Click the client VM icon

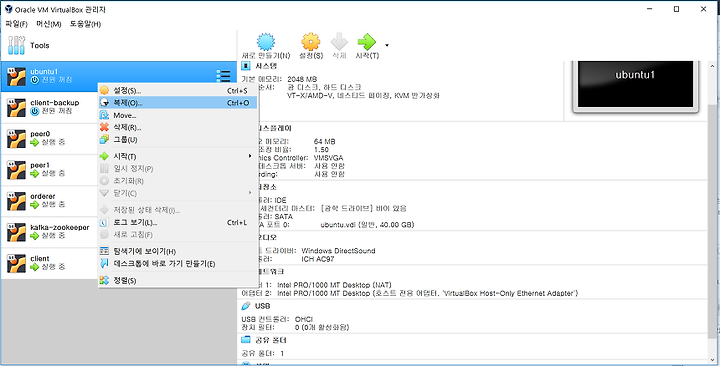coord(16,264)
